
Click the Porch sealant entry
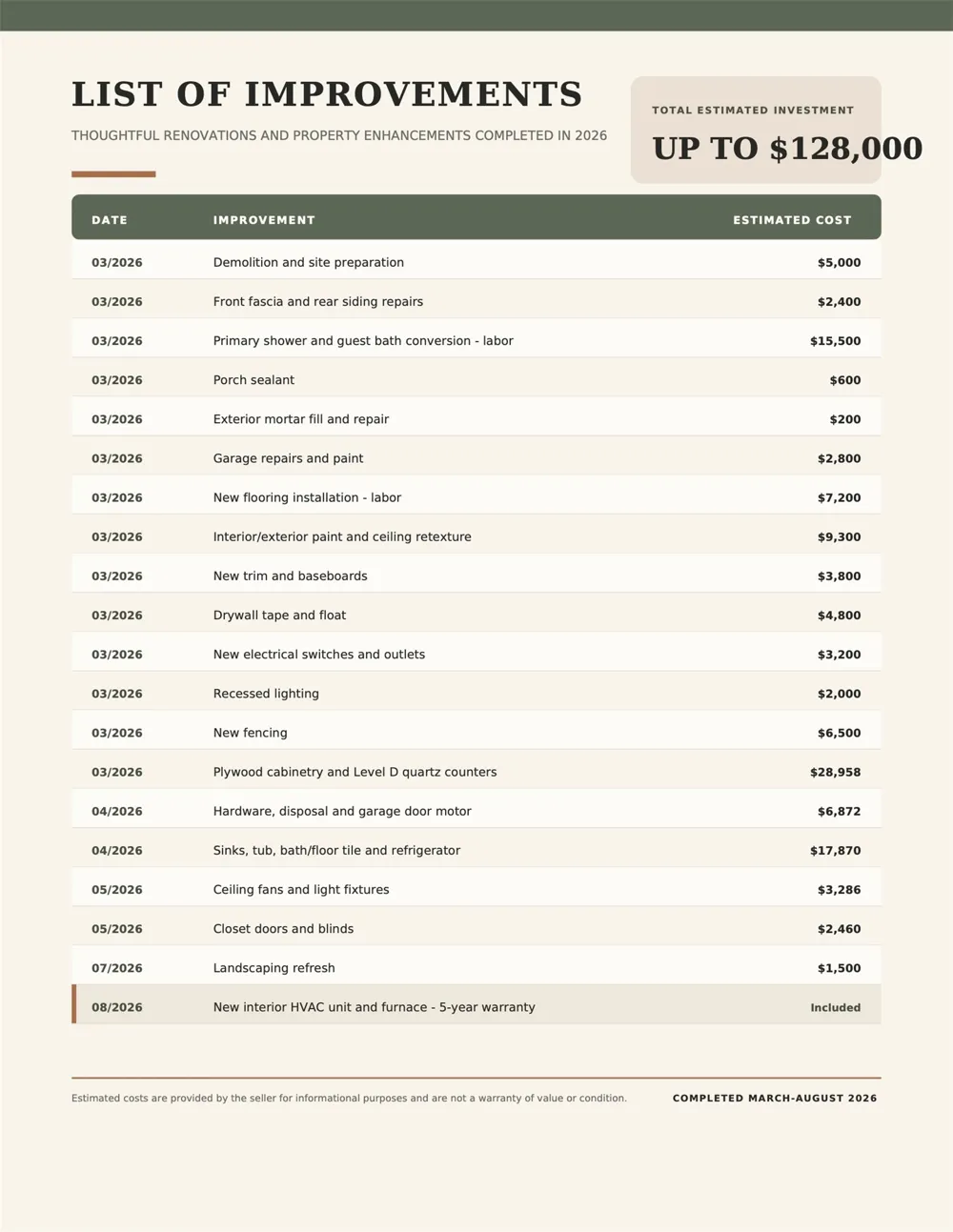pyautogui.click(x=253, y=380)
